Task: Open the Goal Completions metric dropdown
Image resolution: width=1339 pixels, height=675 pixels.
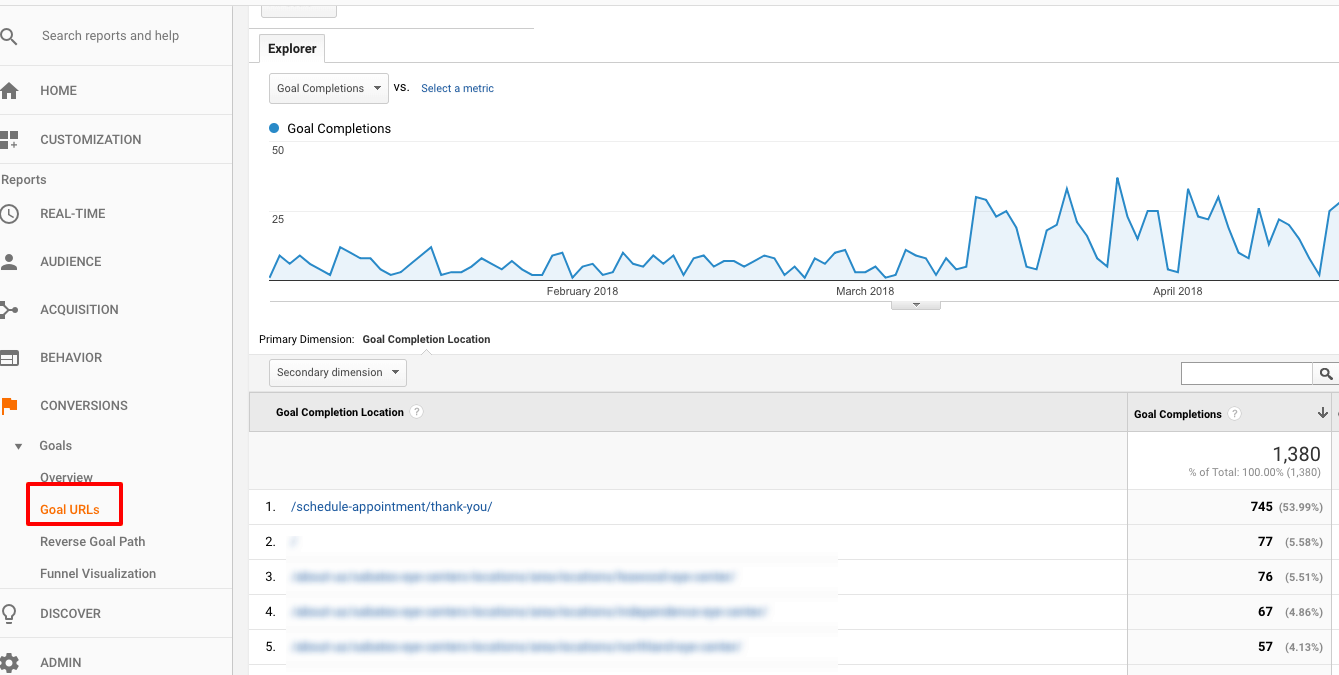Action: (x=329, y=88)
